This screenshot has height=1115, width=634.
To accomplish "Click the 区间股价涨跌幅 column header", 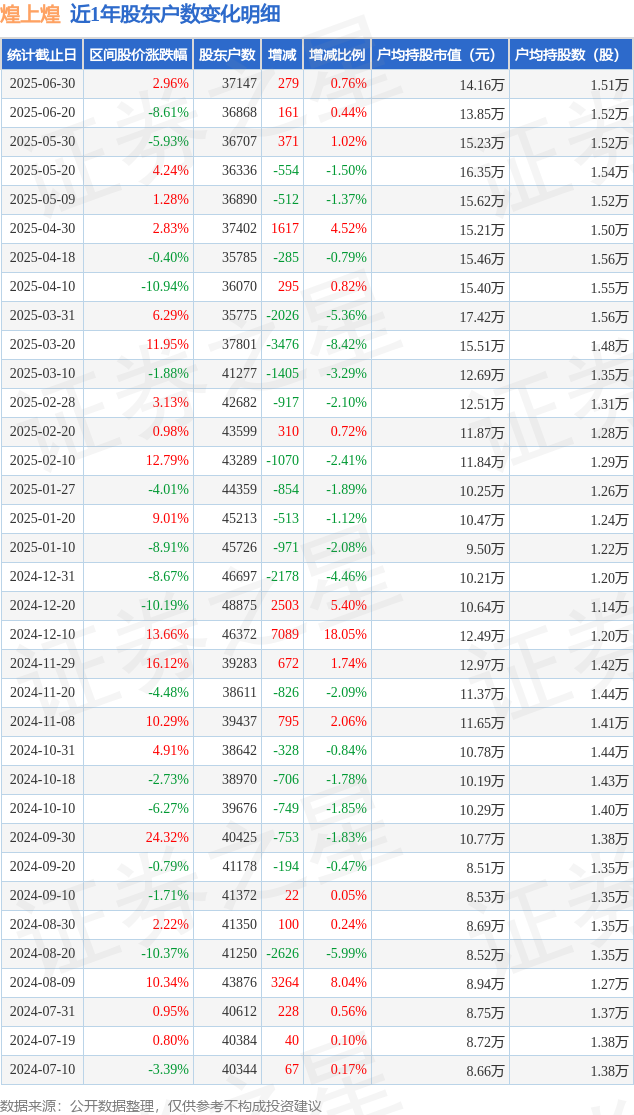I will tap(138, 54).
